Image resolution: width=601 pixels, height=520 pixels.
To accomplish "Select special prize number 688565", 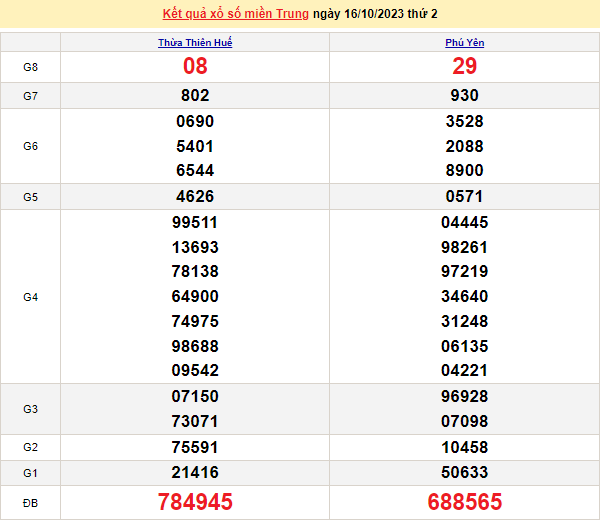I will tap(465, 502).
